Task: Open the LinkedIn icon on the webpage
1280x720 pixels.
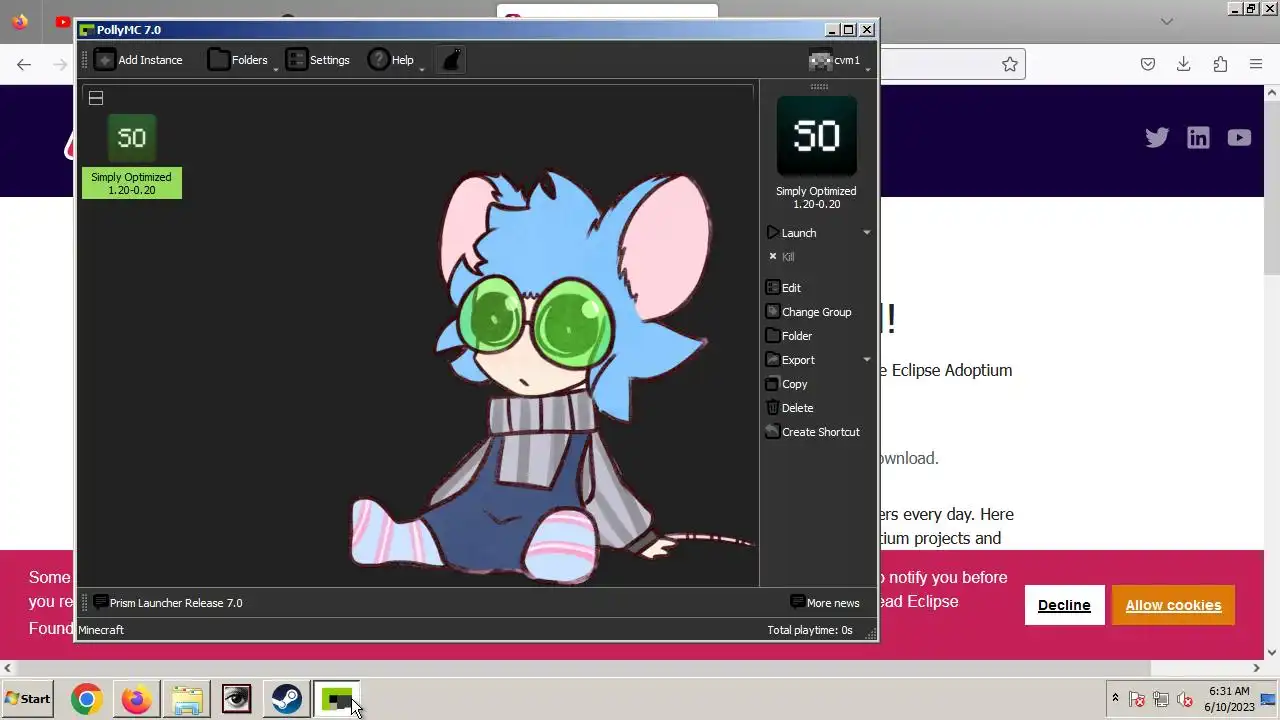Action: 1198,138
